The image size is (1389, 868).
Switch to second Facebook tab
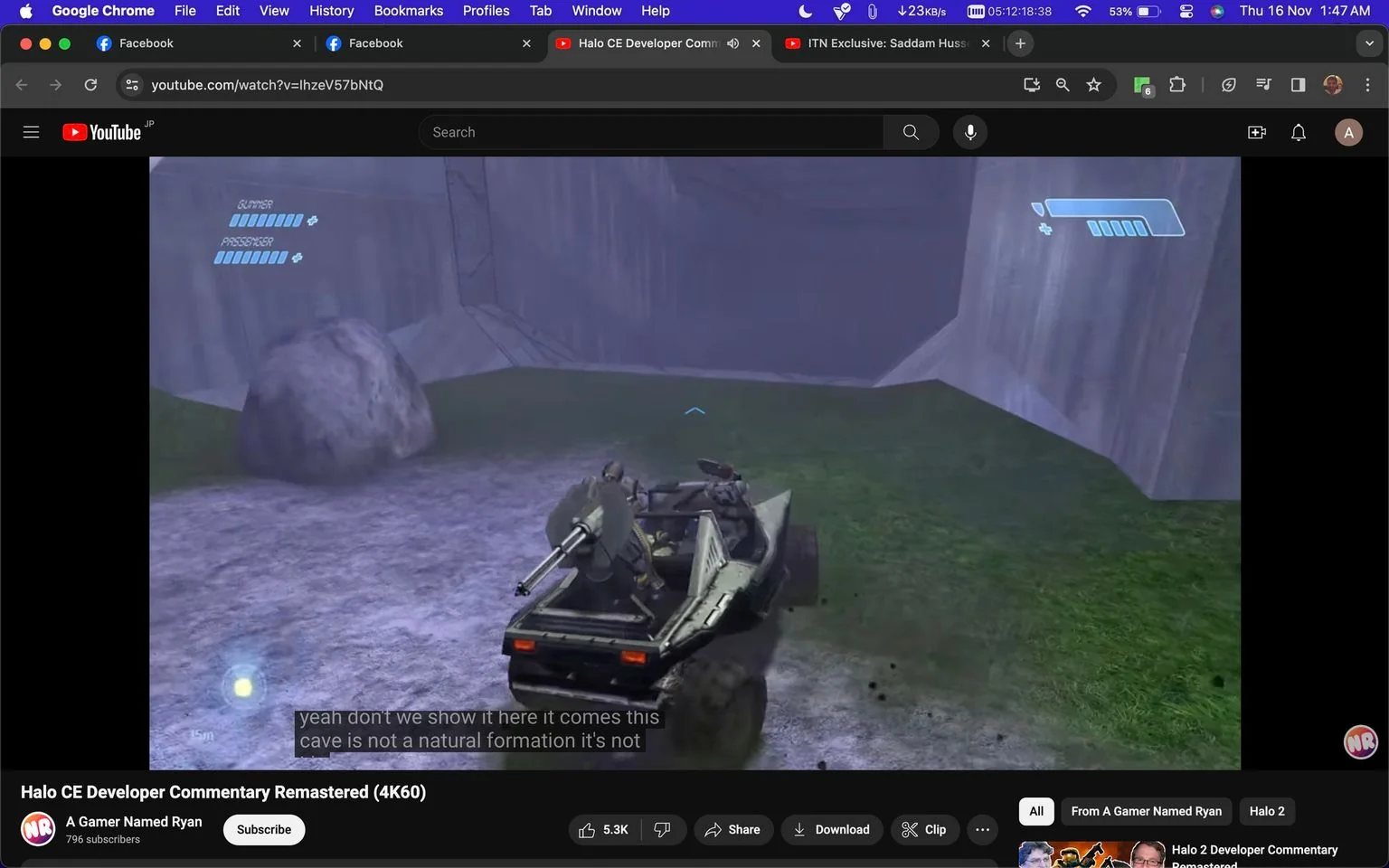[429, 43]
